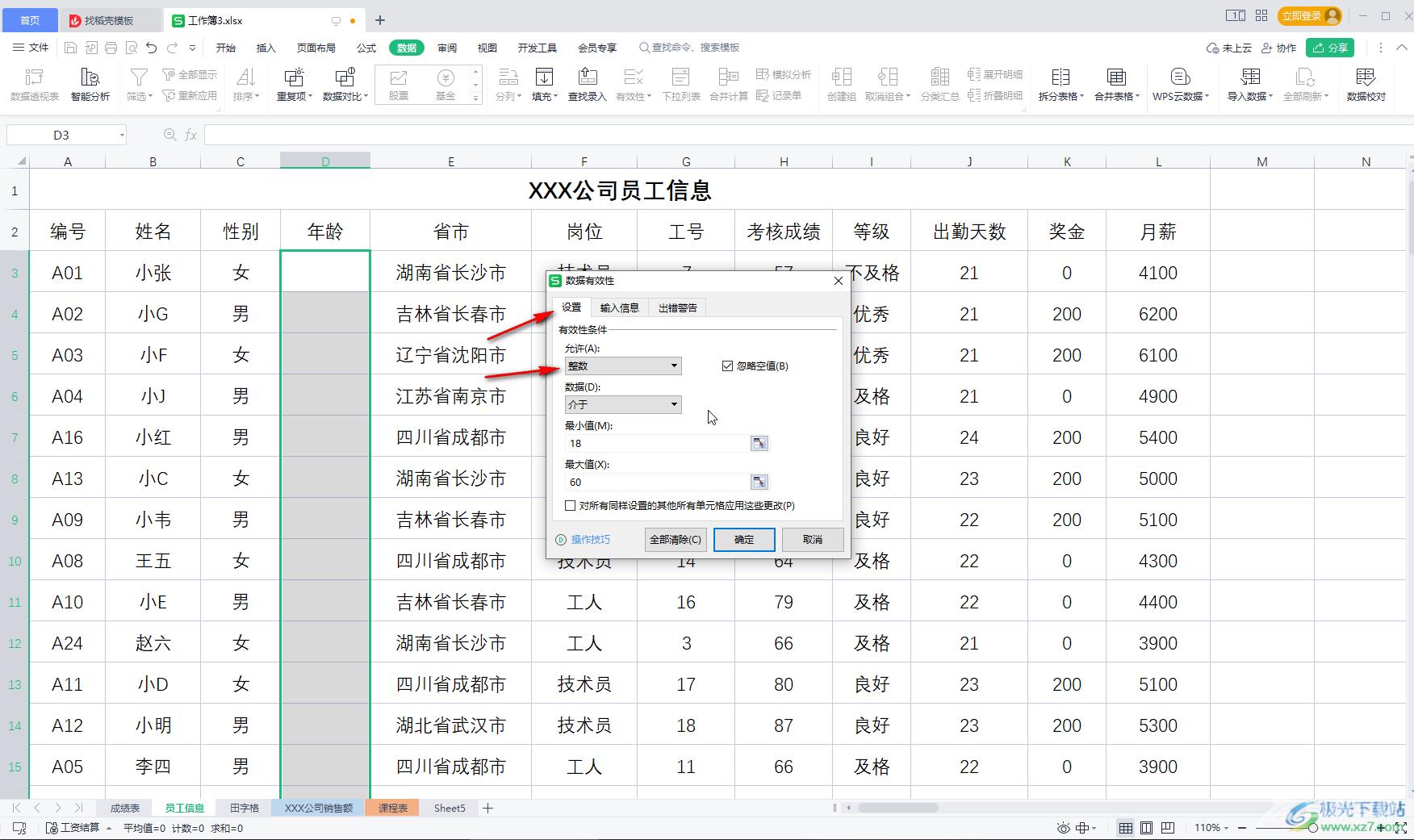Click the 下拉列表 dropdown list tool

coord(681,85)
